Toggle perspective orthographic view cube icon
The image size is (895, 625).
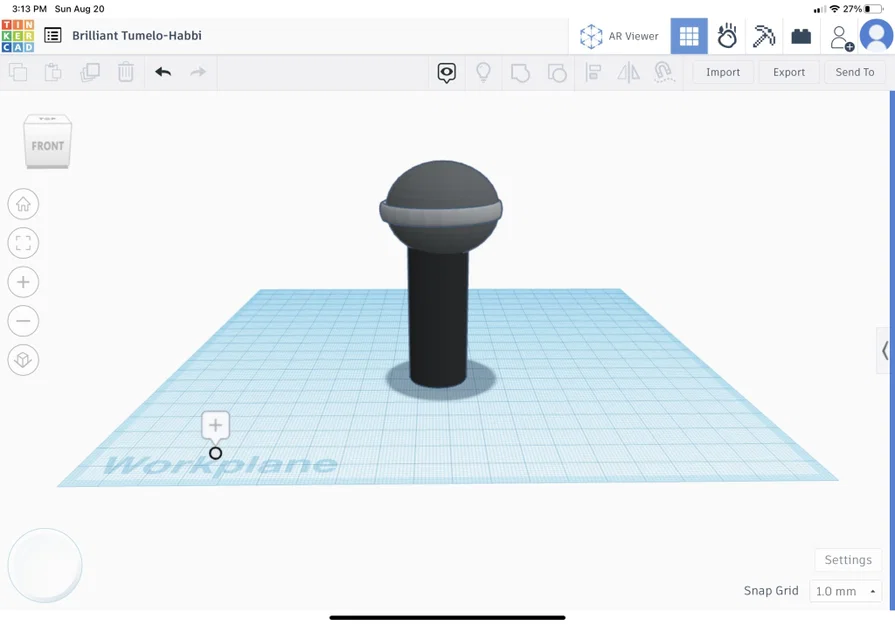(x=23, y=360)
